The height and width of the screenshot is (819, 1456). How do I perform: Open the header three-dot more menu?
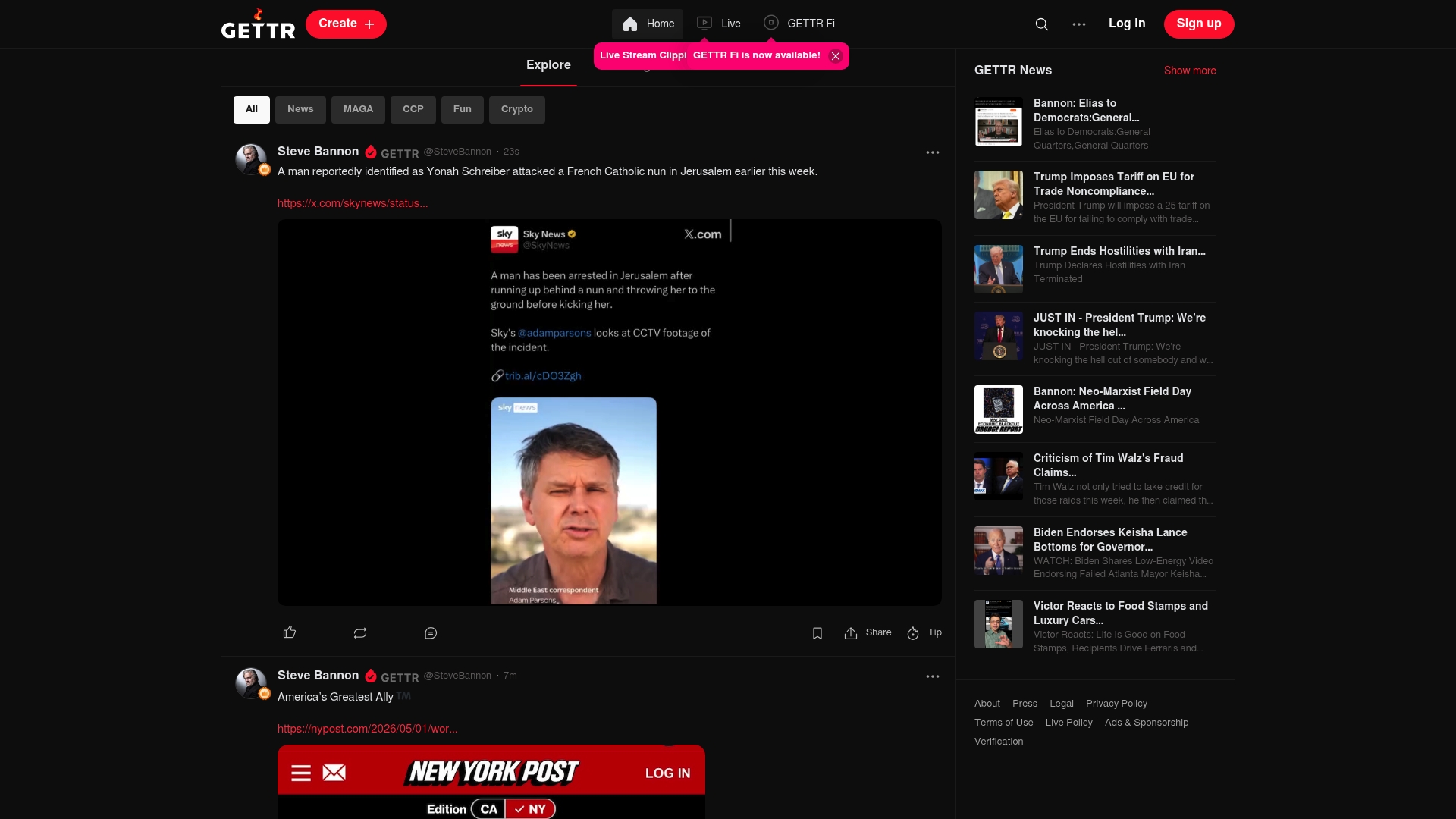[1079, 24]
